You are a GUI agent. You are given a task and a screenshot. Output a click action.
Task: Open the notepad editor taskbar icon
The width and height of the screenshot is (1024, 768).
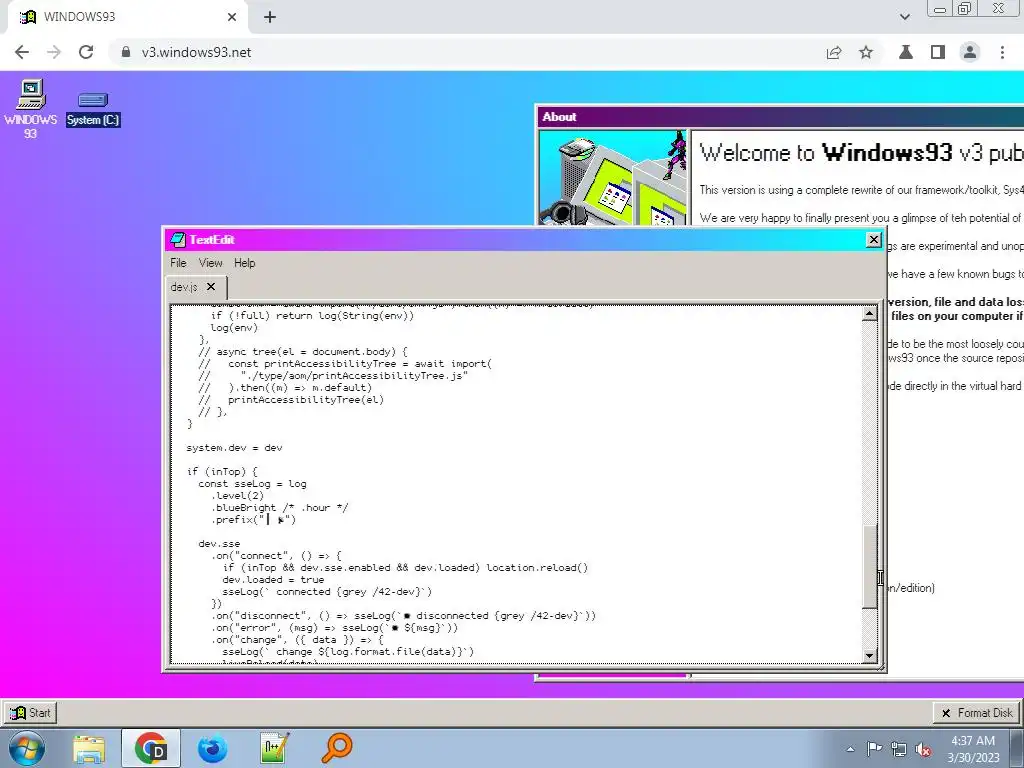[x=274, y=749]
